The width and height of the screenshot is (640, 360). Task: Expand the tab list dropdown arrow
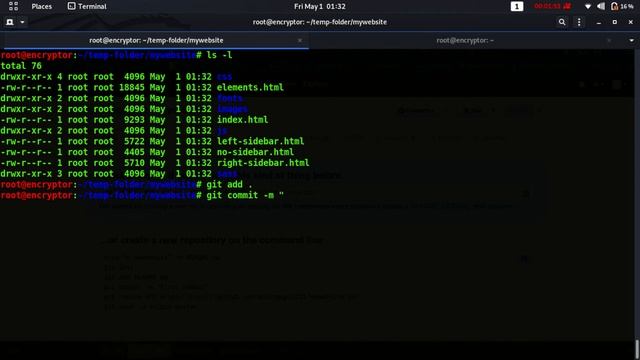tap(631, 40)
